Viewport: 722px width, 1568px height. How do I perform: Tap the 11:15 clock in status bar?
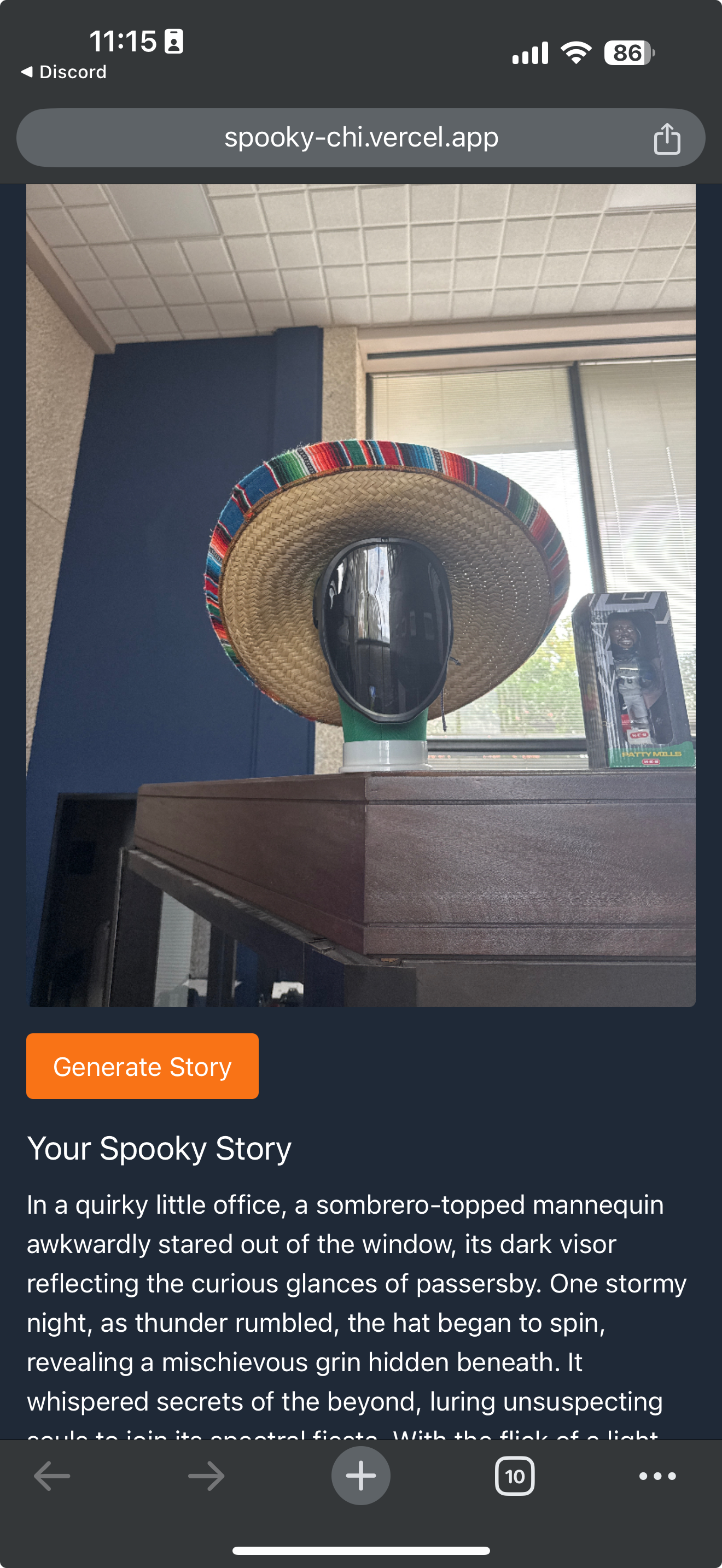tap(123, 42)
